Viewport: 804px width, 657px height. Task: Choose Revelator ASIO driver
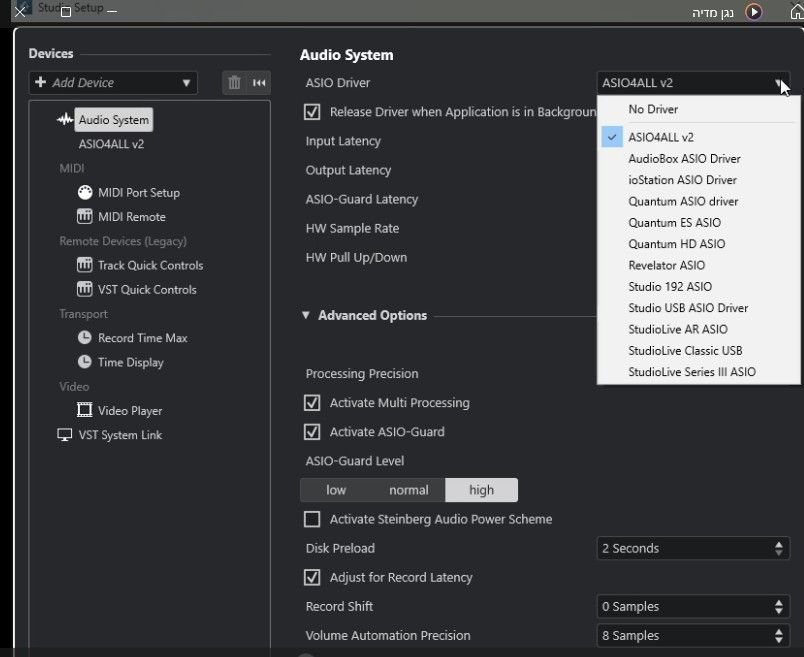pyautogui.click(x=699, y=265)
